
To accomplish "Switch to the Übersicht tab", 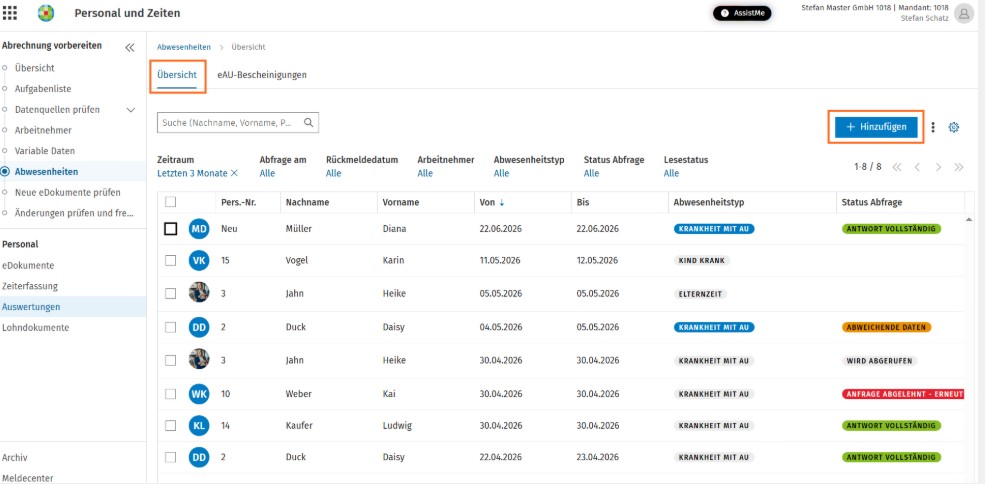I will click(x=177, y=74).
